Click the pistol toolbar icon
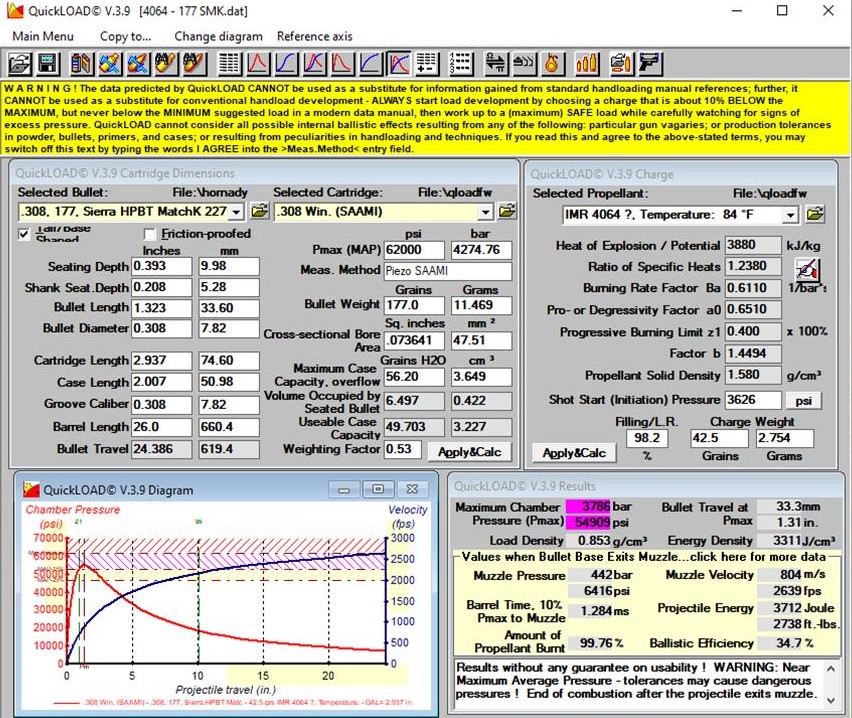Viewport: 852px width, 718px height. [649, 64]
